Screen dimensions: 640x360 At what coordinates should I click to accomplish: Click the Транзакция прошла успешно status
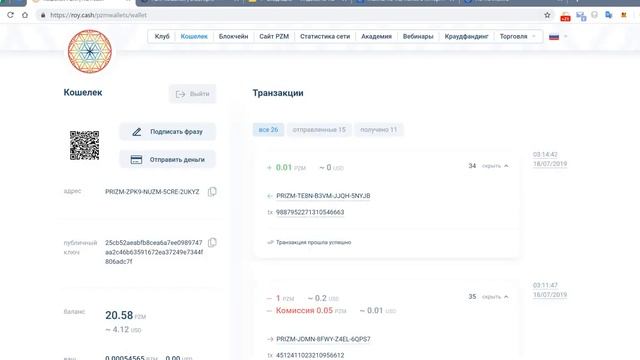[313, 242]
